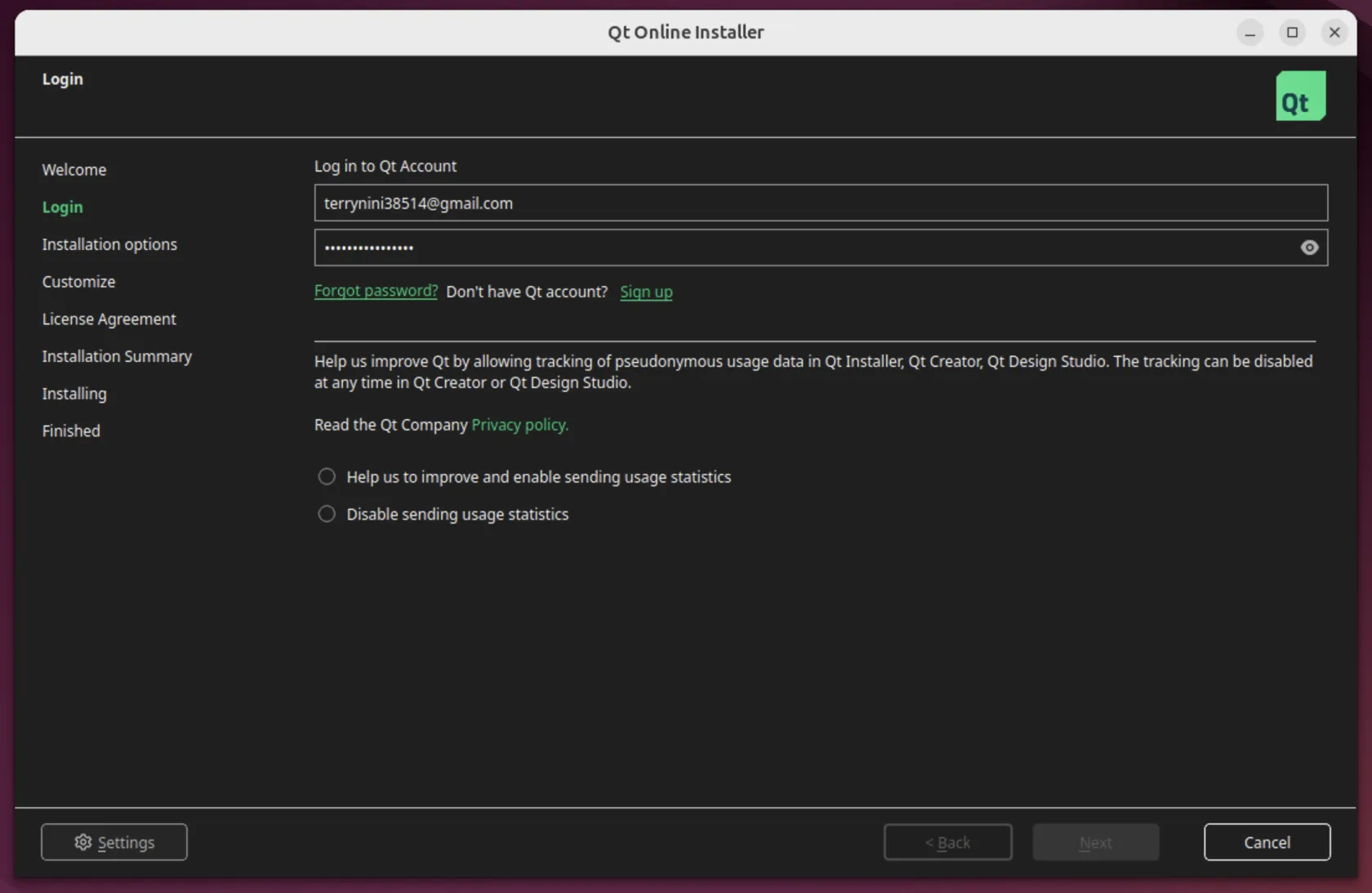This screenshot has height=893, width=1372.
Task: Go back with the Back button
Action: pos(947,842)
